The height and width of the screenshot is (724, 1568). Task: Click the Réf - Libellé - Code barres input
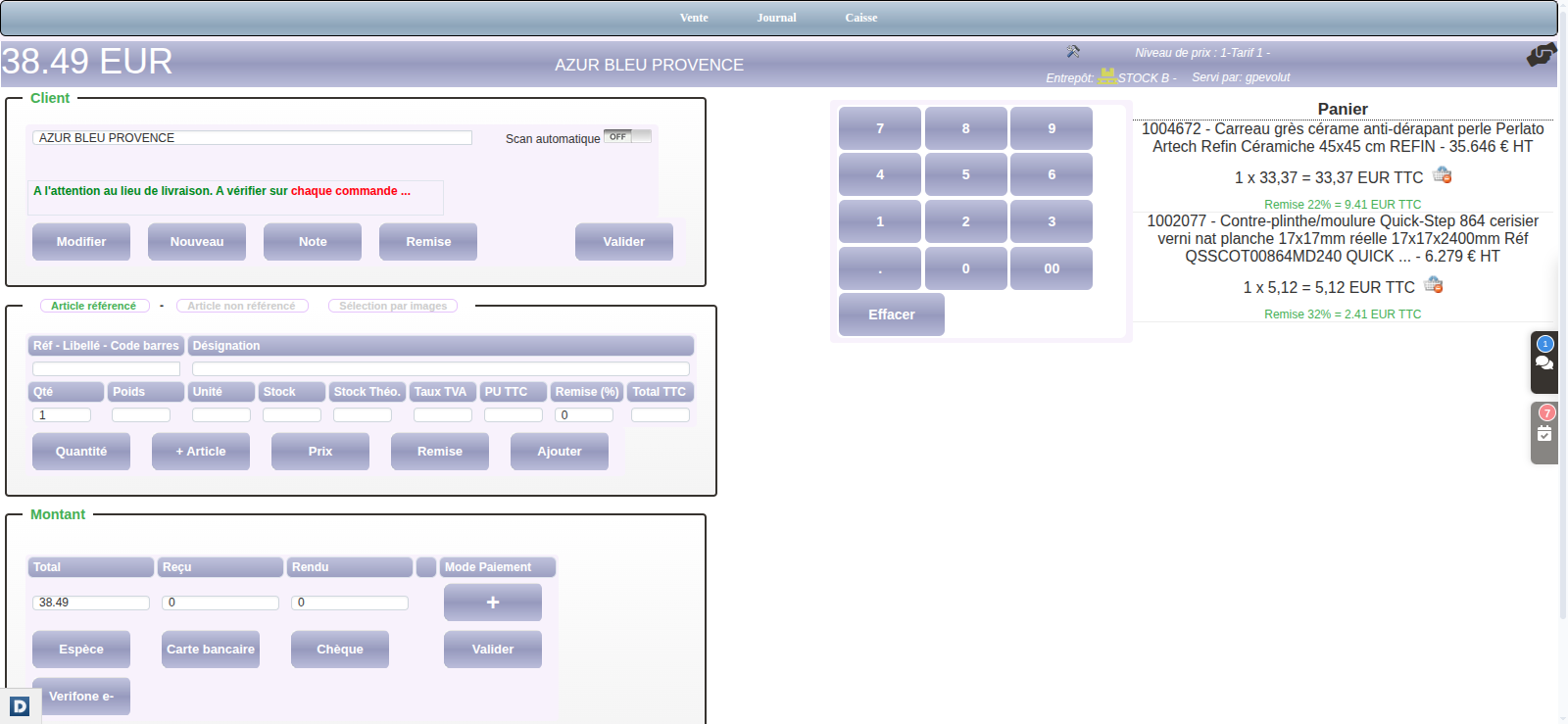point(107,368)
